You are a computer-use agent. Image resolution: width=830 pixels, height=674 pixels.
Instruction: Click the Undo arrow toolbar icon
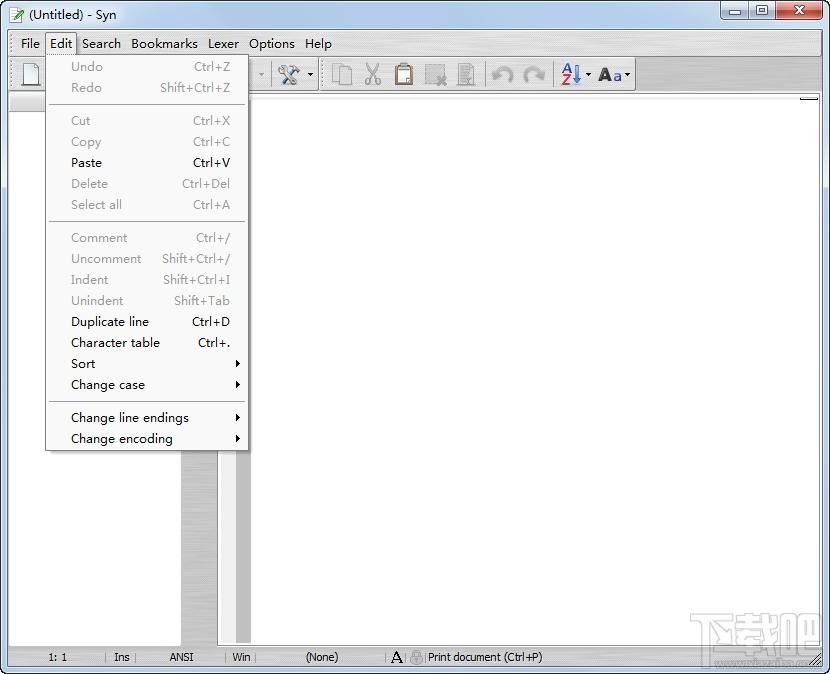coord(502,75)
